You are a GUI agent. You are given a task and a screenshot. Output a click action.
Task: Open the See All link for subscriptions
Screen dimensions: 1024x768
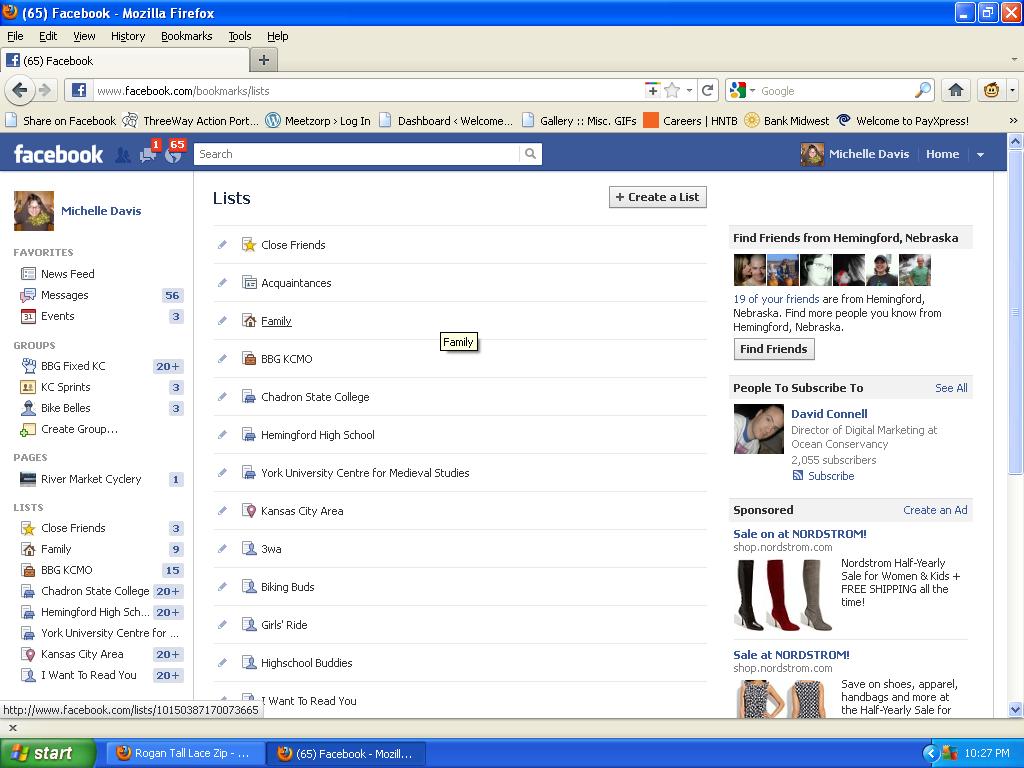click(951, 388)
